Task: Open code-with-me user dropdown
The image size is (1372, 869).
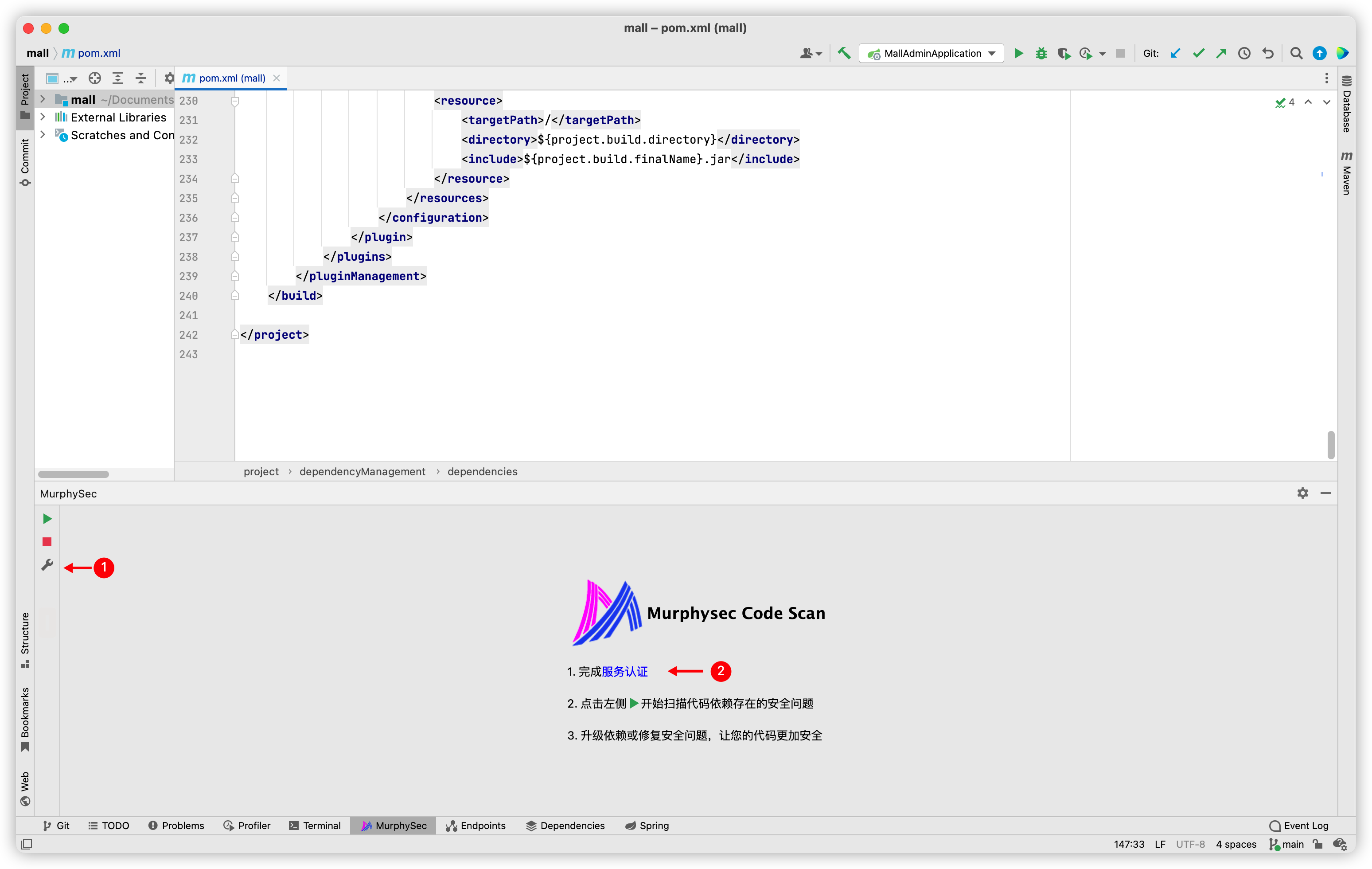Action: pos(810,53)
